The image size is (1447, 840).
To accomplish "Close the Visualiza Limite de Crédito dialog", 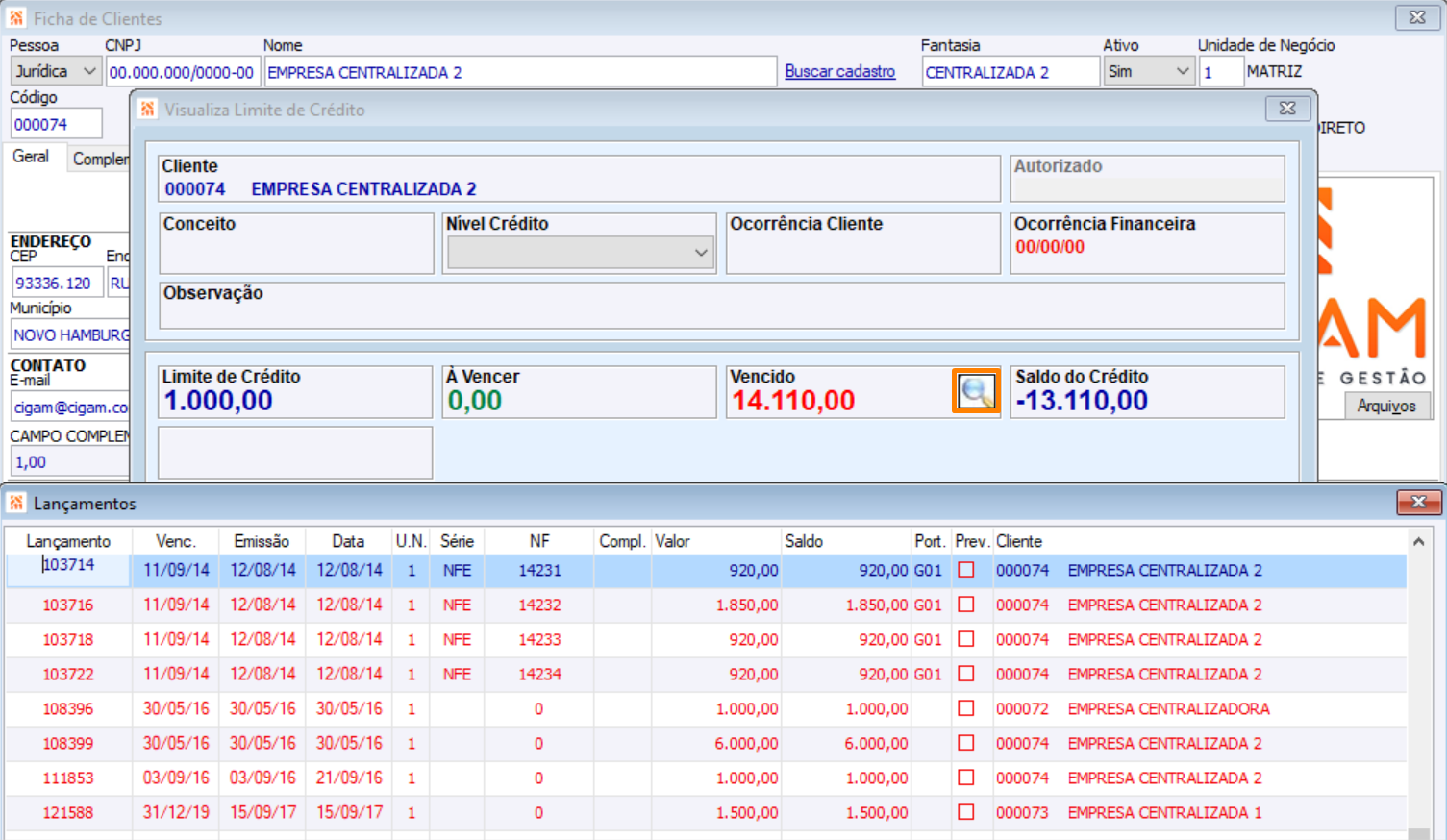I will pos(1287,109).
